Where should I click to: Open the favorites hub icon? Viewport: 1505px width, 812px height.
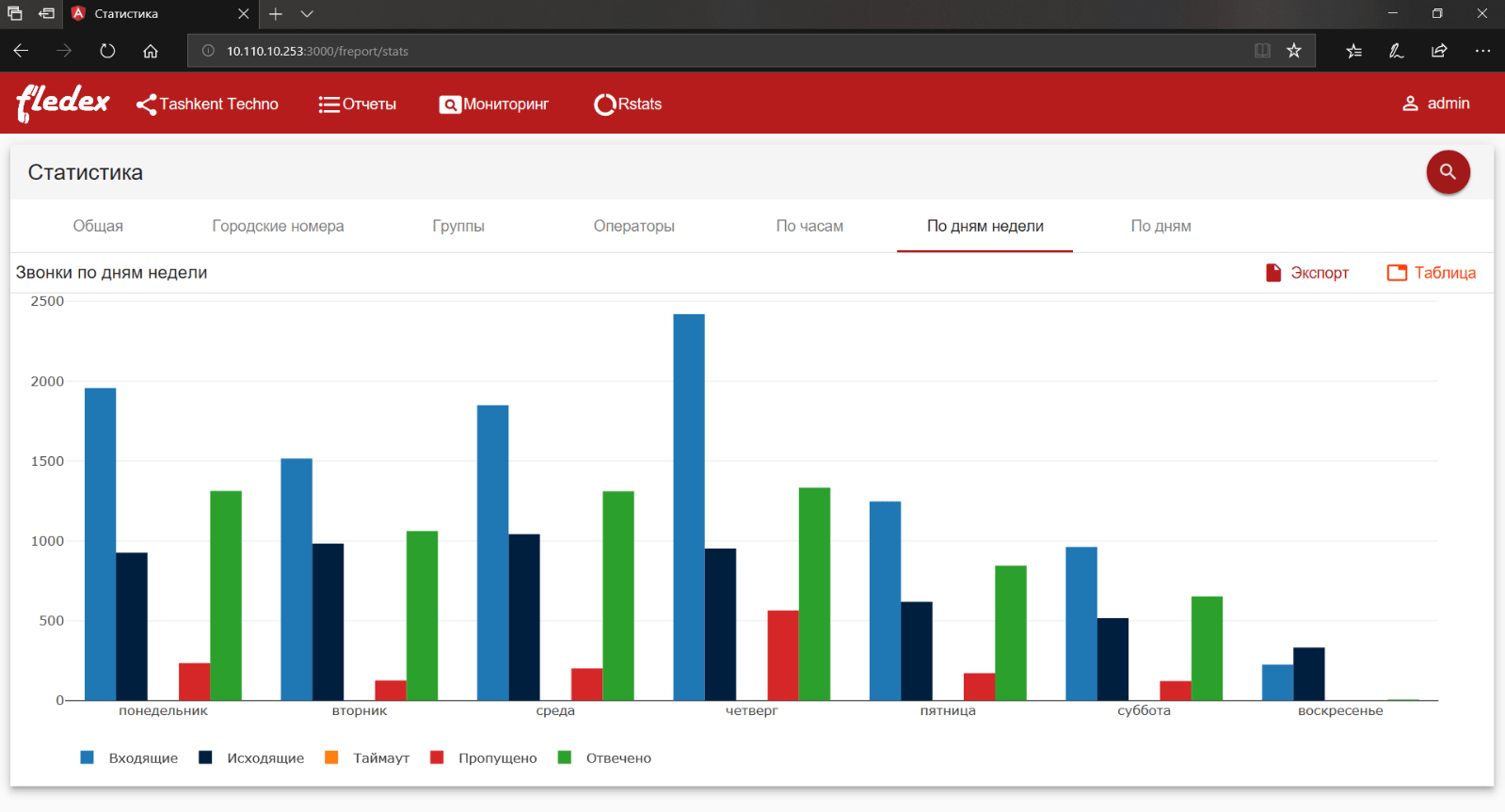pos(1353,51)
